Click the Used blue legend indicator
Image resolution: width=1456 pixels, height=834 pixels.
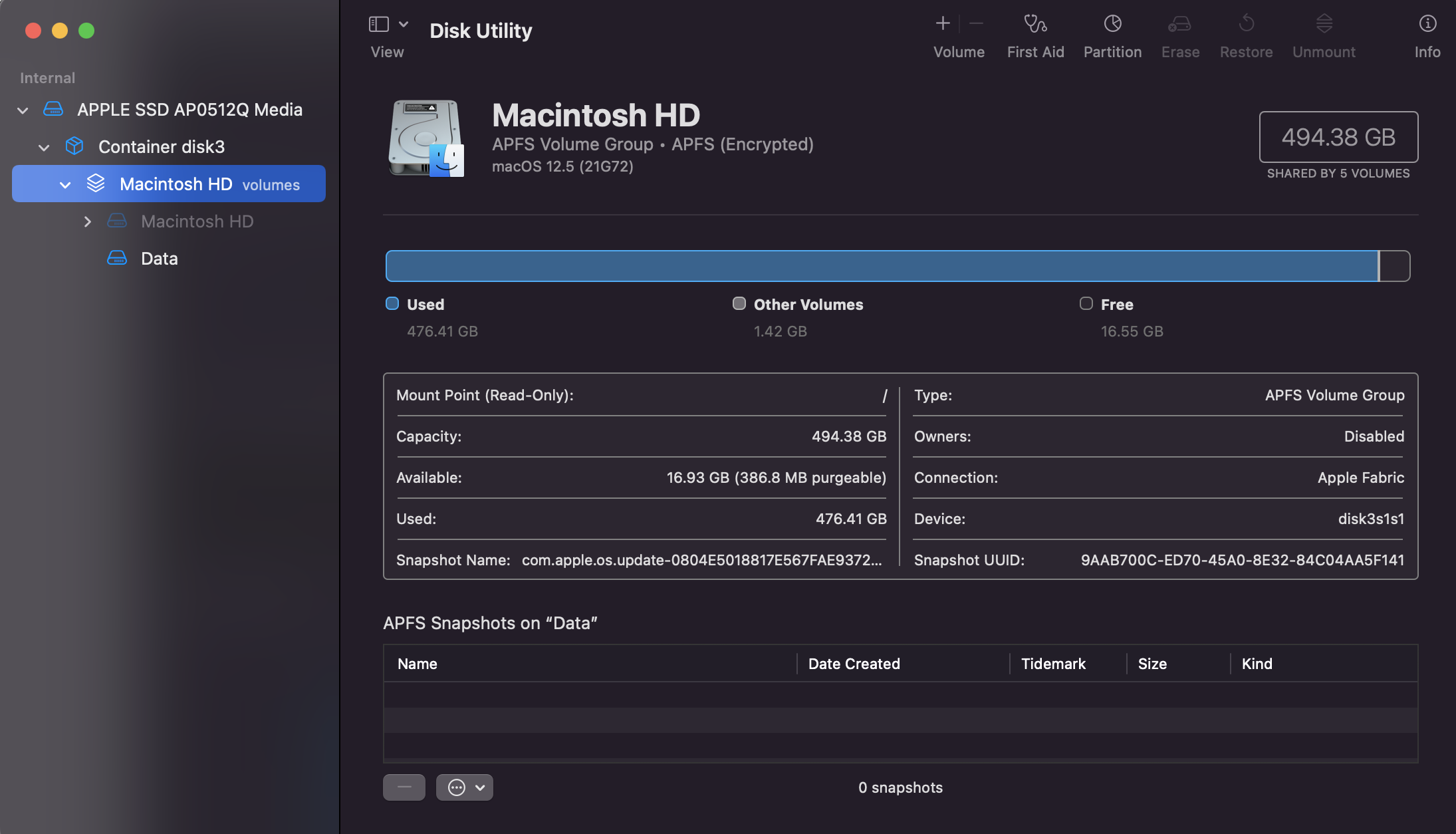pos(392,304)
